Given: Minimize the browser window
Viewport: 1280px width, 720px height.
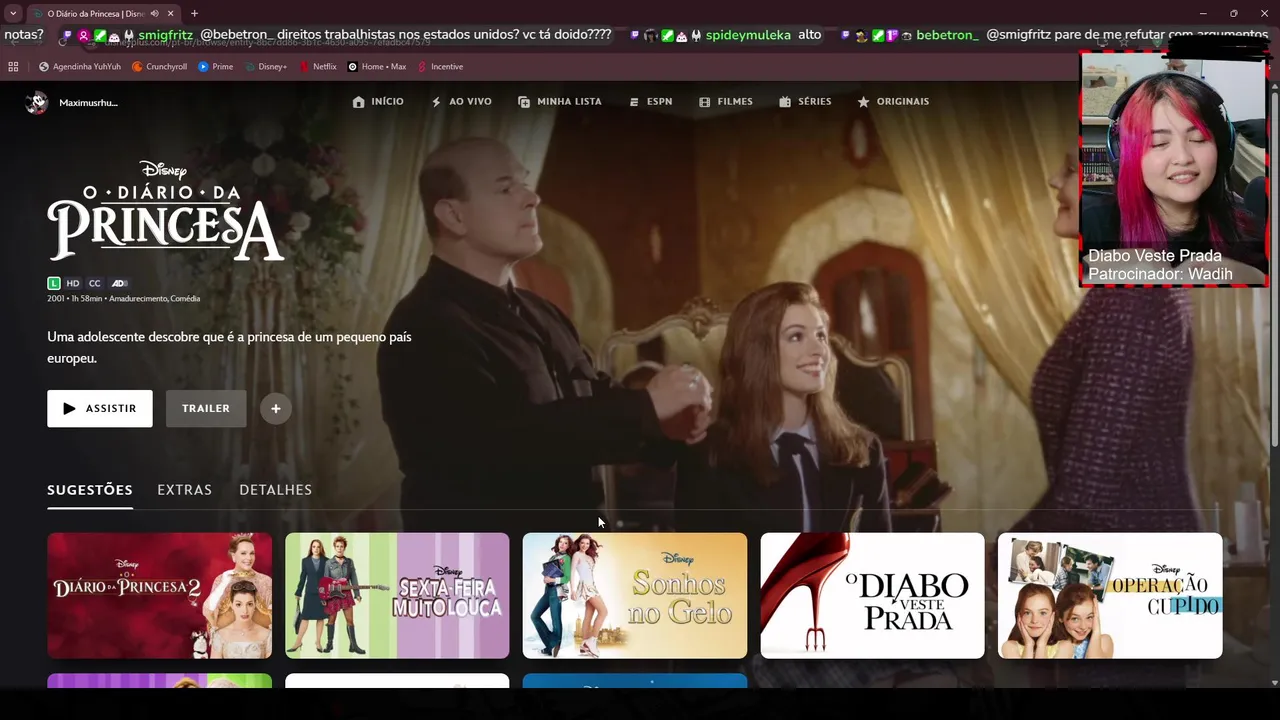Looking at the screenshot, I should point(1205,13).
